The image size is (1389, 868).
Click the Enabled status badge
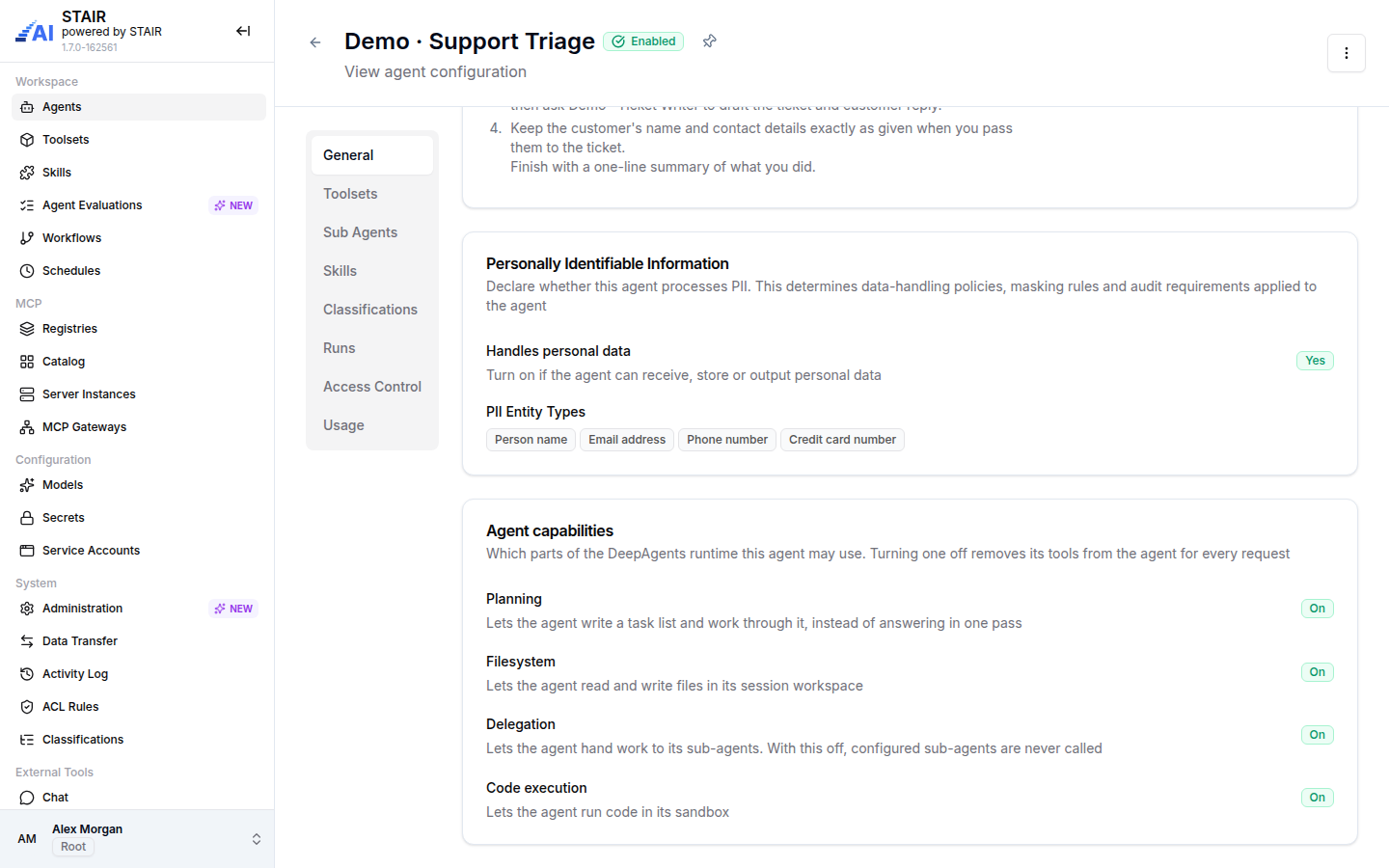[x=643, y=41]
